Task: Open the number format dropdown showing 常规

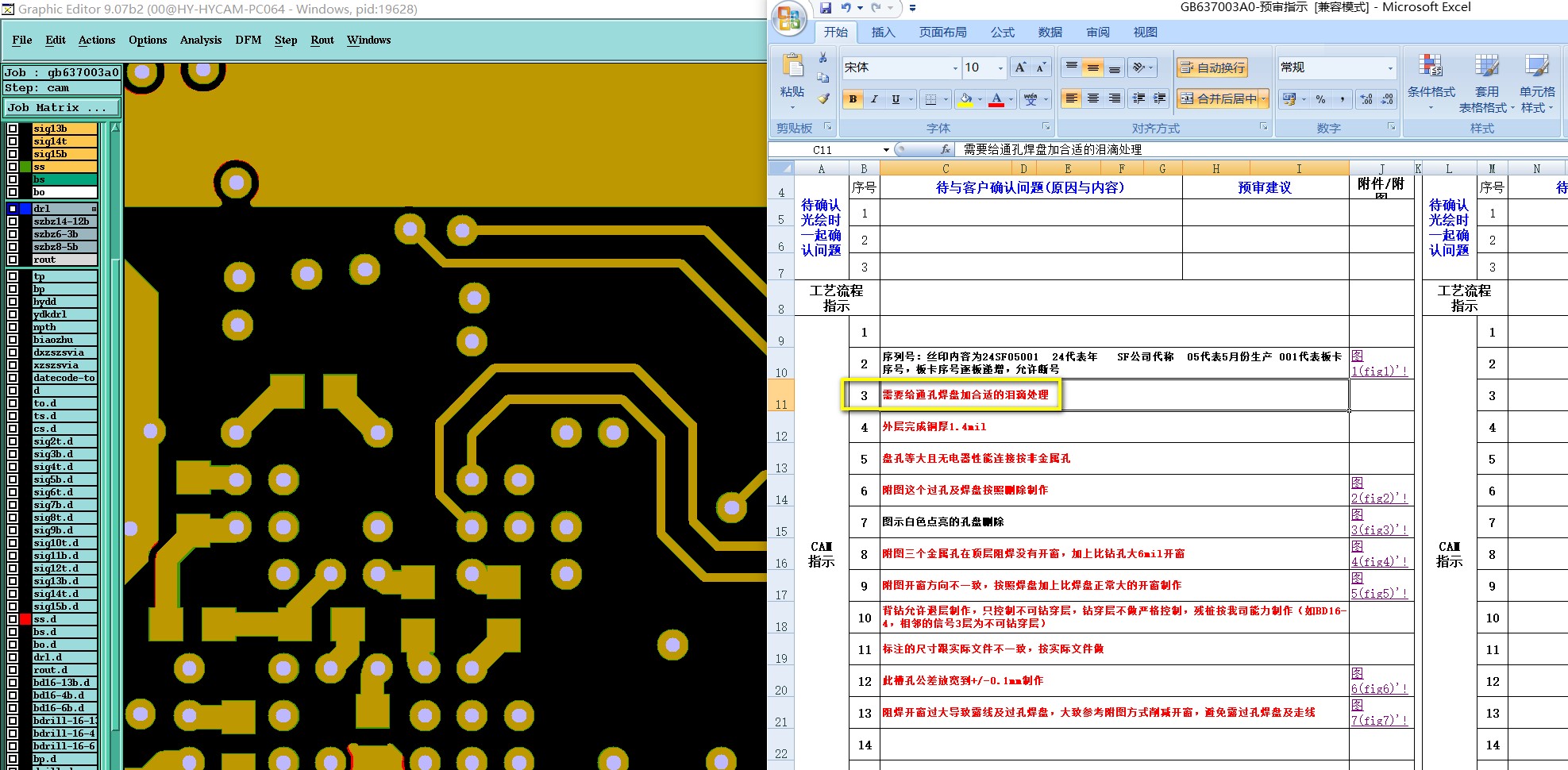Action: click(x=1390, y=68)
